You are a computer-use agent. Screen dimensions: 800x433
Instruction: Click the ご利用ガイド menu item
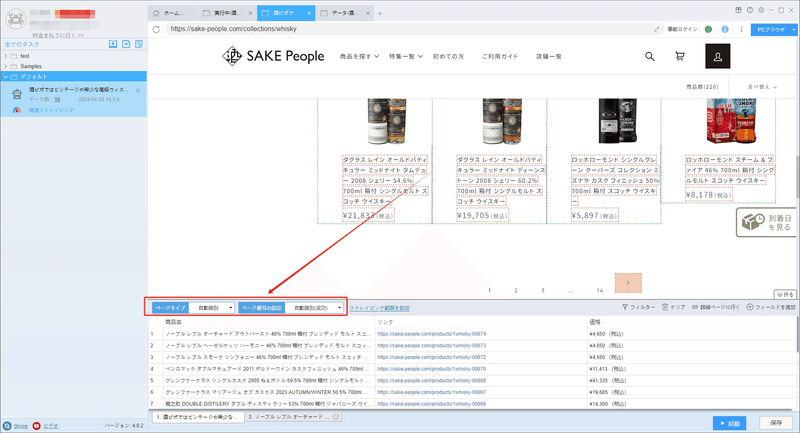[x=500, y=57]
